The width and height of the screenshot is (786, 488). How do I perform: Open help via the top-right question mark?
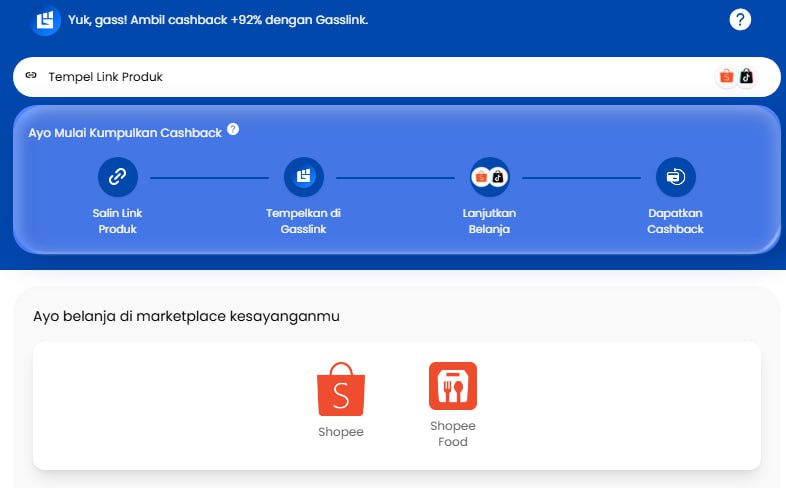point(740,19)
